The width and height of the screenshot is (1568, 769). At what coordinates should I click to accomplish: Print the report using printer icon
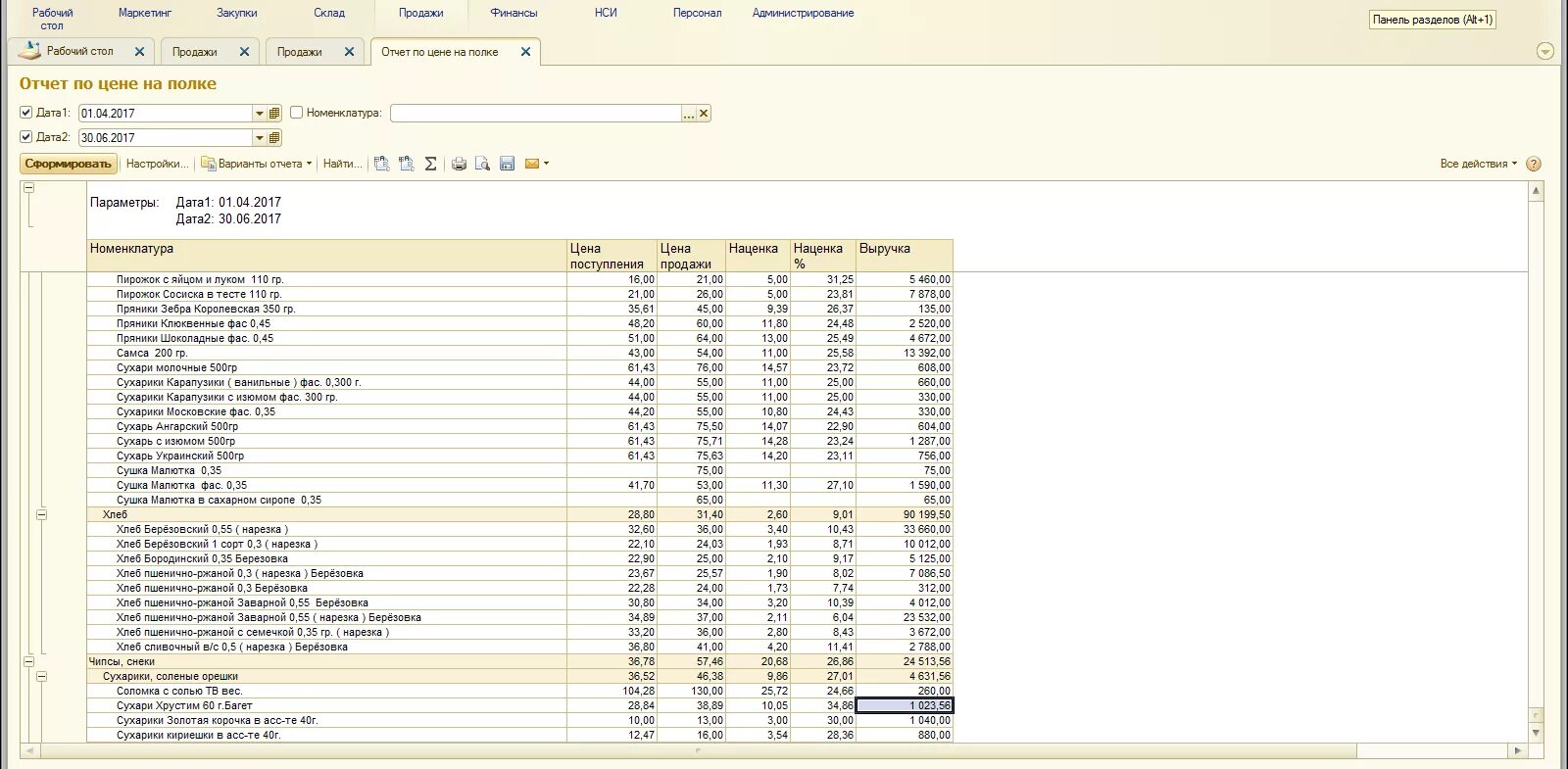click(x=459, y=164)
